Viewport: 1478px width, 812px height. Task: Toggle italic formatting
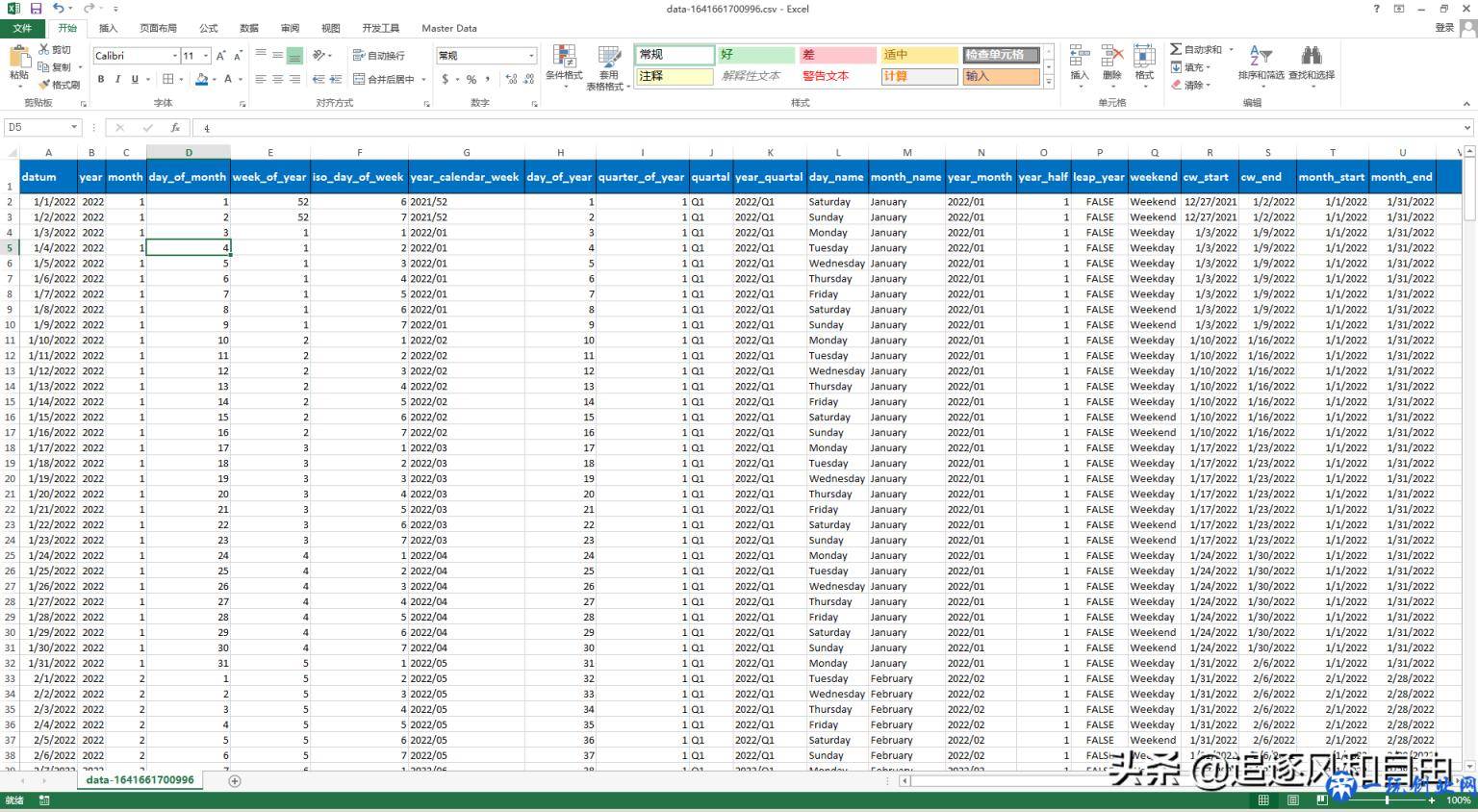point(117,79)
